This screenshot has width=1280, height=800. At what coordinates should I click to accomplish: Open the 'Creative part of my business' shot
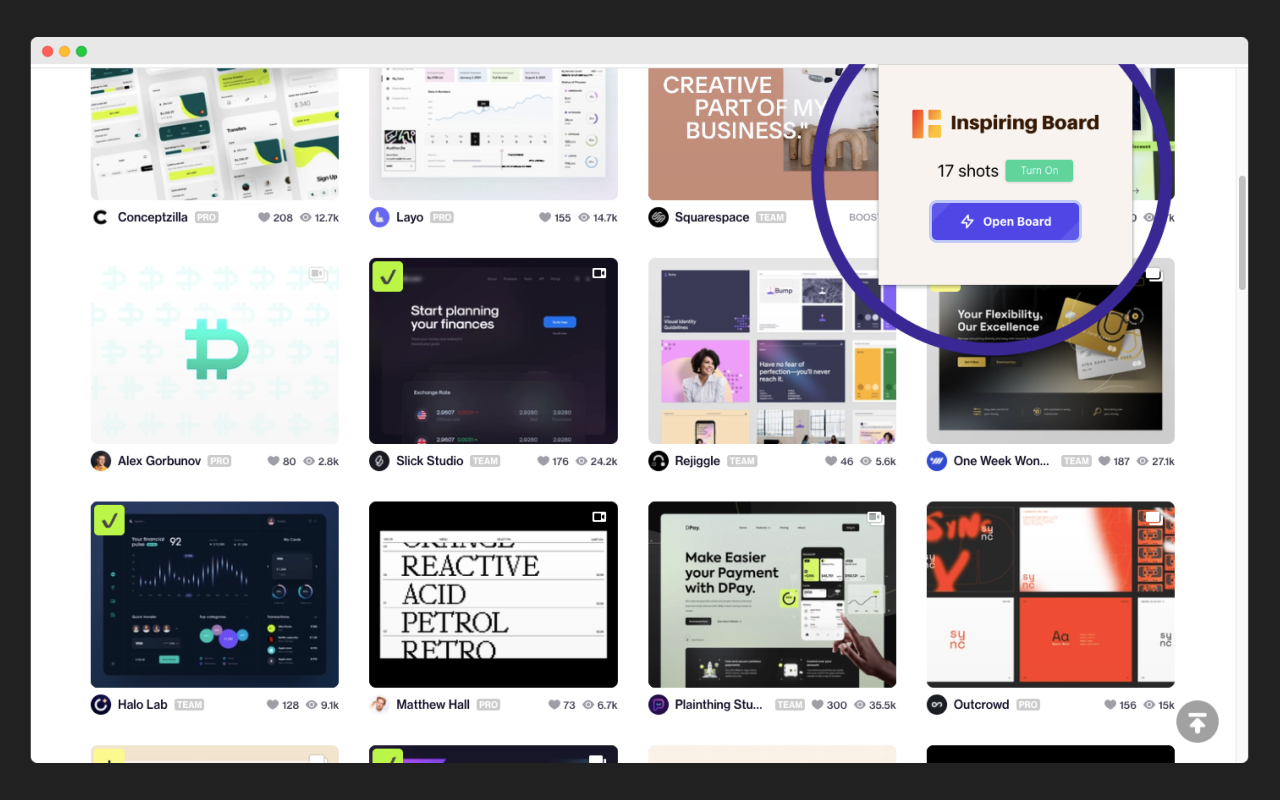(x=762, y=133)
